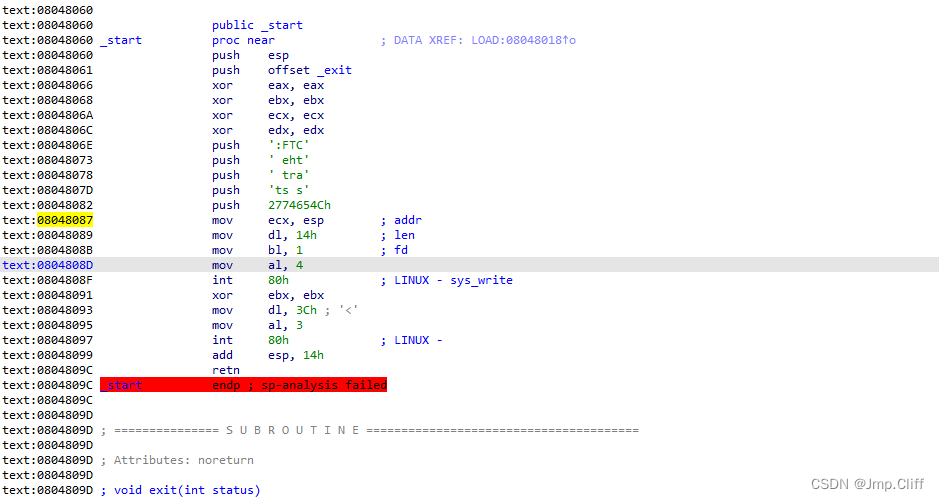The height and width of the screenshot is (501, 939).
Task: Click the '; LINUX -' comment at 08048097
Action: coord(411,340)
